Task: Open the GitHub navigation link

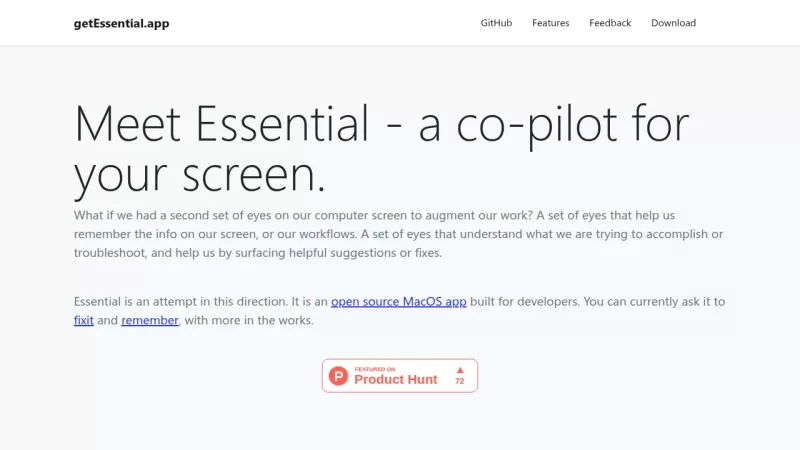Action: click(496, 23)
